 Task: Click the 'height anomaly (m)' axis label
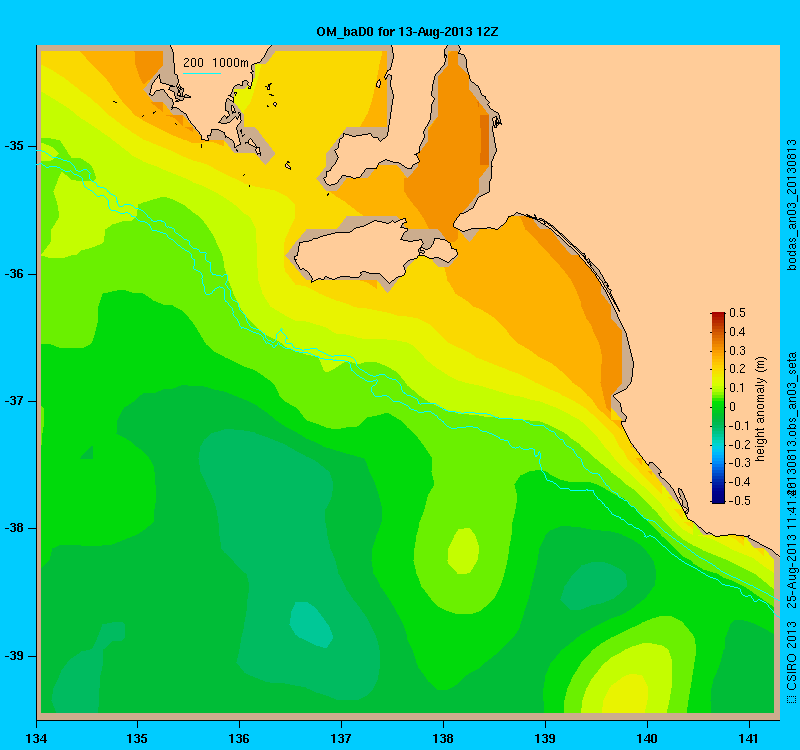coord(760,408)
